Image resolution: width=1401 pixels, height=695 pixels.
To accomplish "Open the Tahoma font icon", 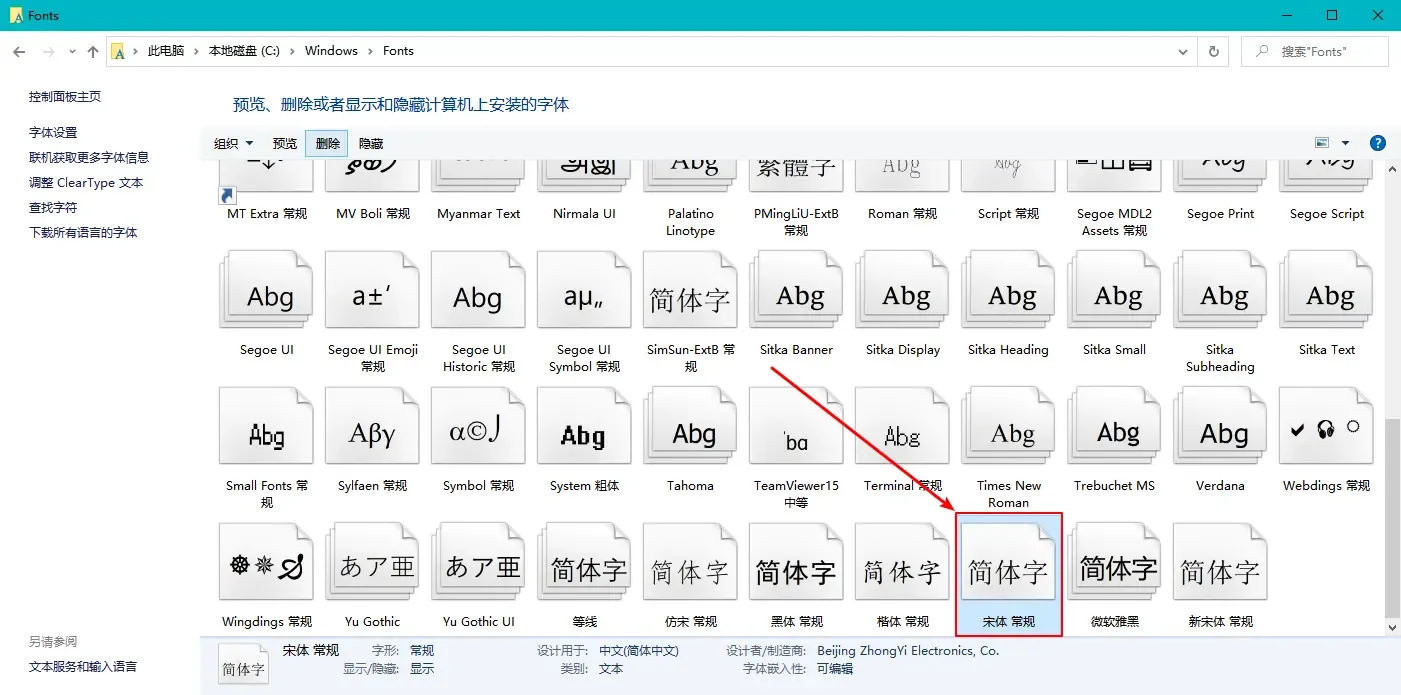I will point(689,425).
